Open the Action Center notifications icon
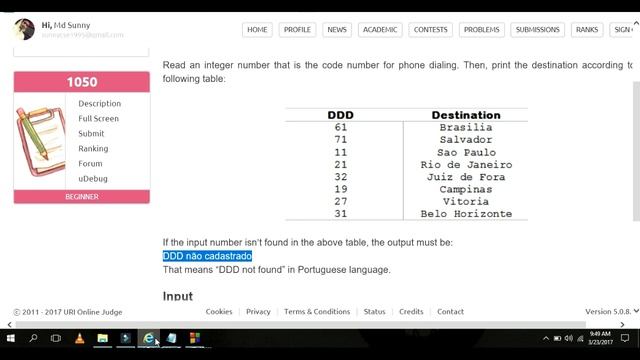Screen dimensions: 640x360 625,338
